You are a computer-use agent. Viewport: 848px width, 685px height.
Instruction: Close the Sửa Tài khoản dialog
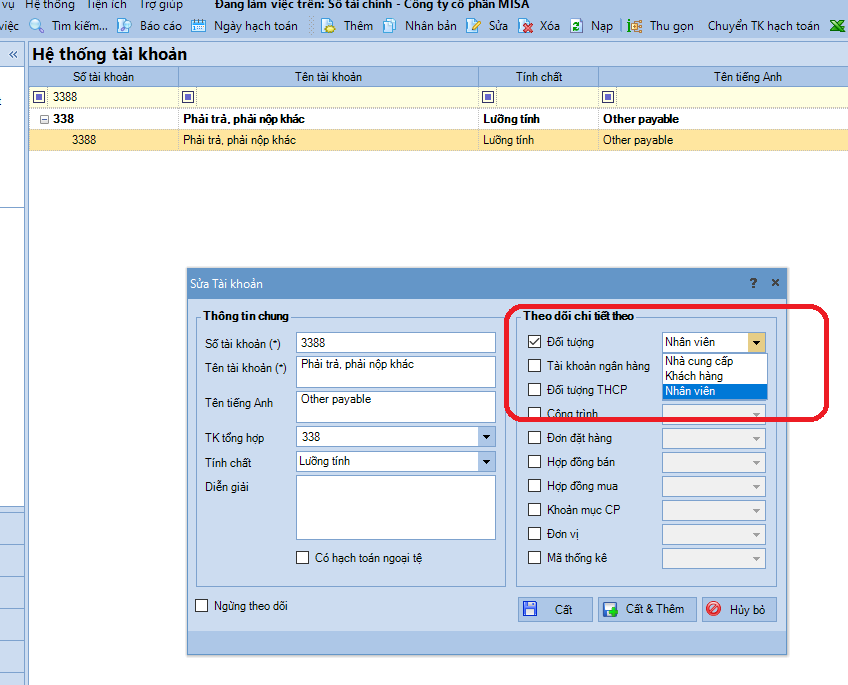(775, 282)
